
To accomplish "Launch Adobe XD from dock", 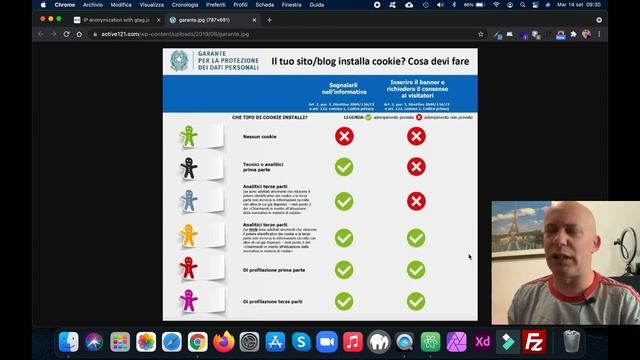I will (482, 342).
